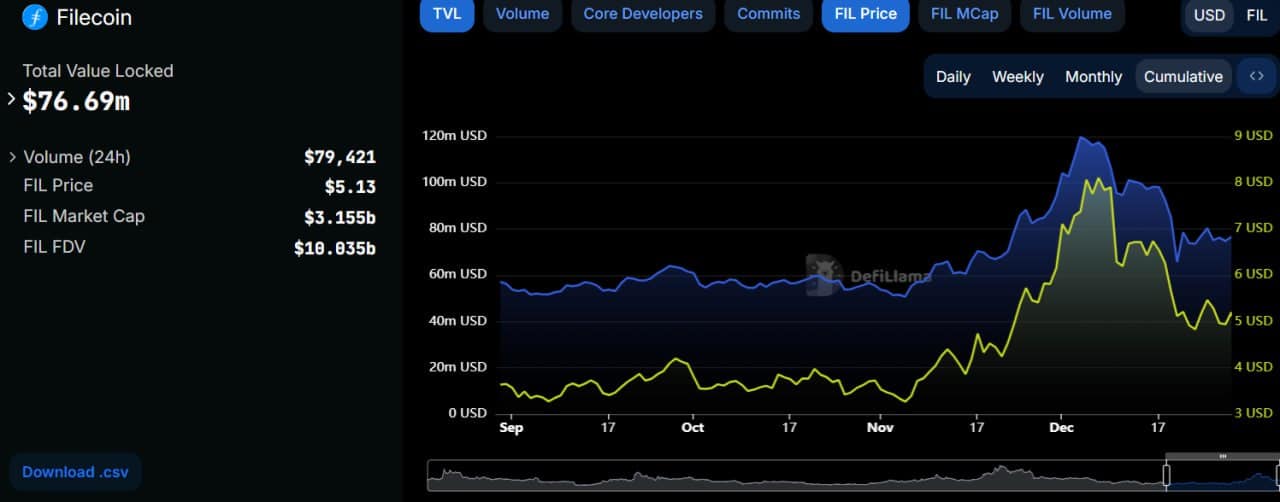
Task: Enable the Commits chart series
Action: click(x=768, y=14)
